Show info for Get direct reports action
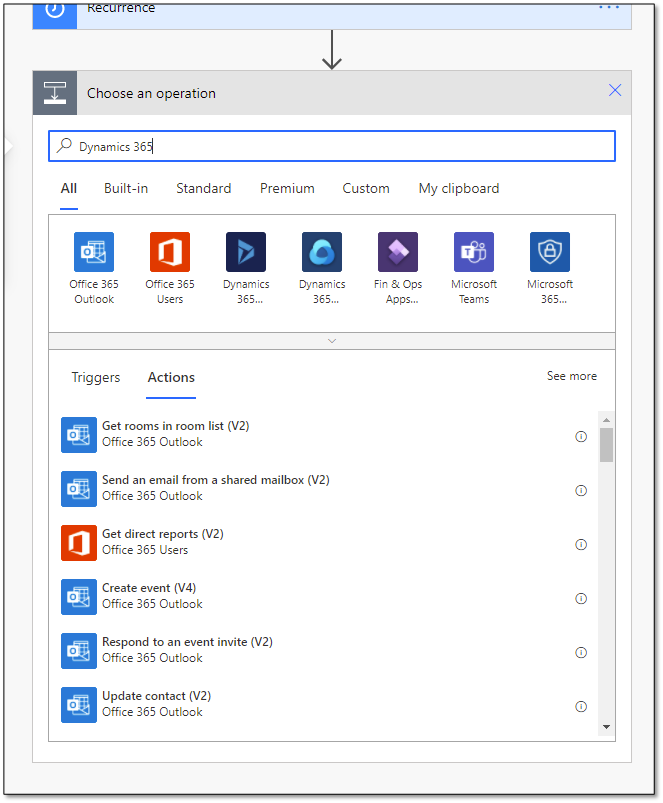 (581, 544)
